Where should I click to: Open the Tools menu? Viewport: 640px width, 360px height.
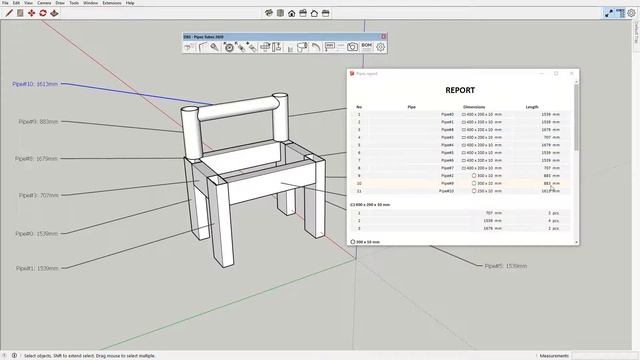(74, 3)
